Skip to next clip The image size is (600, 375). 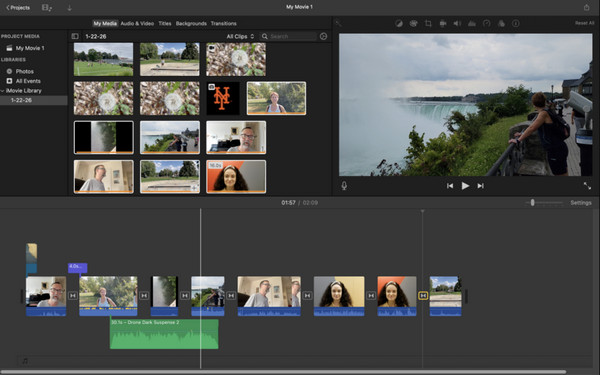point(480,186)
